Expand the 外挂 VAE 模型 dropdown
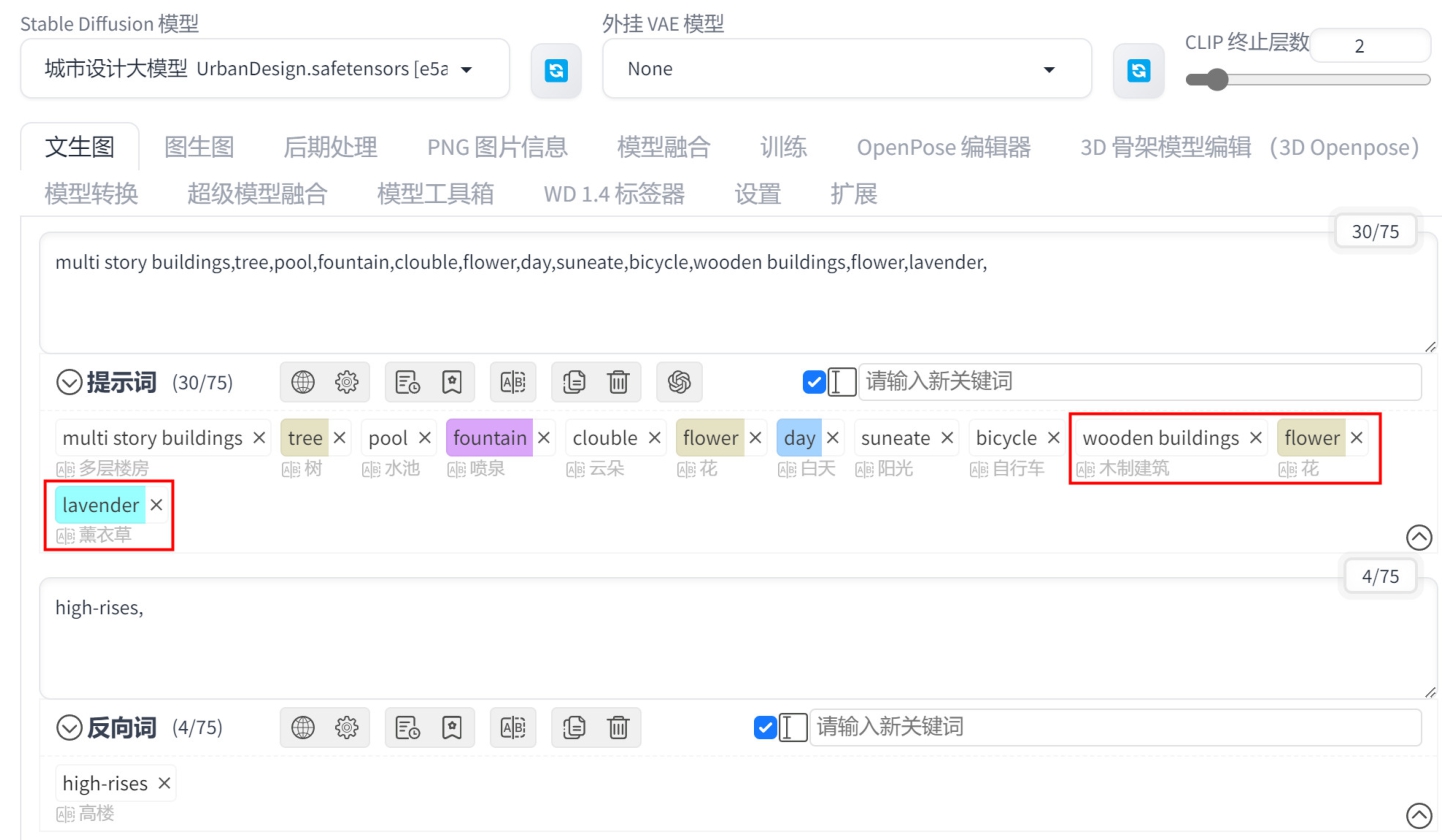1442x840 pixels. [x=846, y=69]
